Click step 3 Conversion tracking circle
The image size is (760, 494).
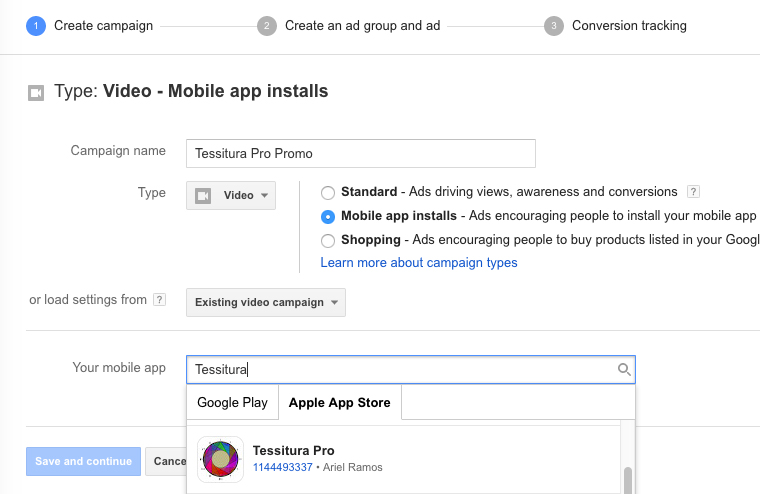pos(553,26)
